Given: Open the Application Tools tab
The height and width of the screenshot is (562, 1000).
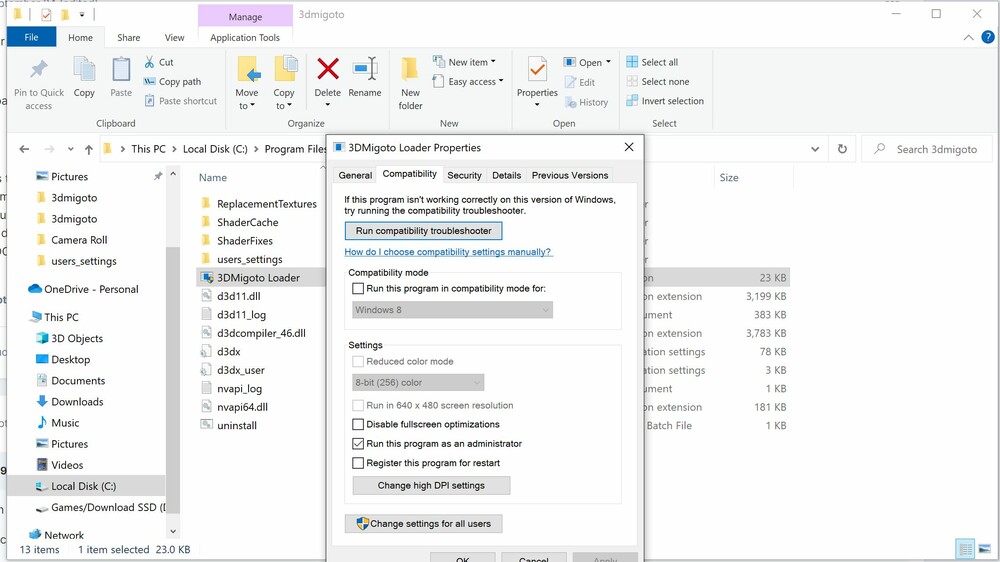Looking at the screenshot, I should coord(245,38).
